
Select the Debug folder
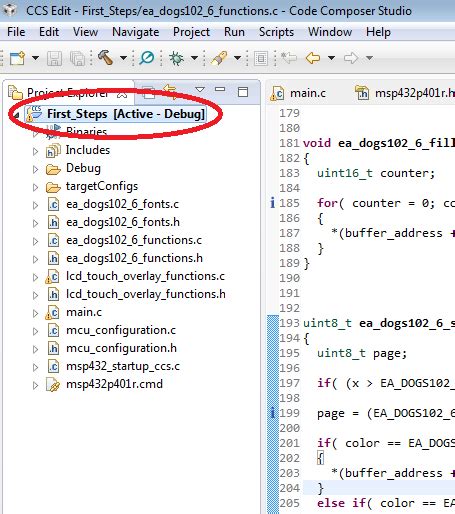pos(83,168)
